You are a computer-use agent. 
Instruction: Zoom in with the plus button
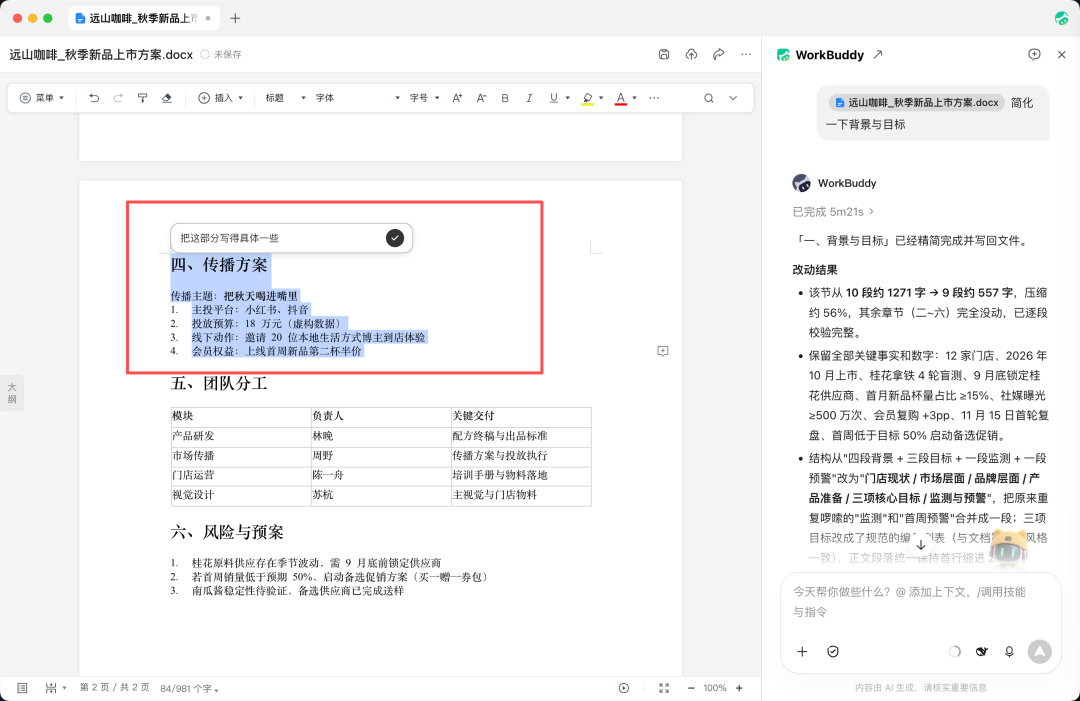click(739, 688)
